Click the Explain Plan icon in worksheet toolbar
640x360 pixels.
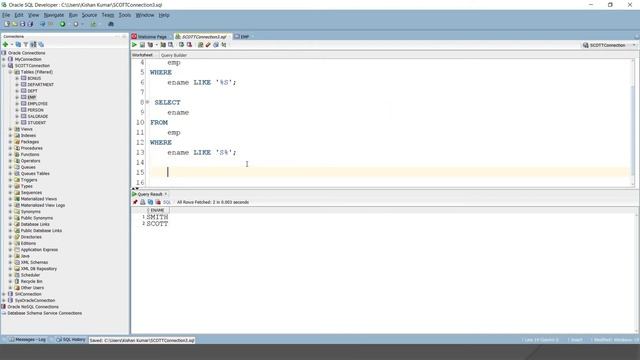coord(150,44)
